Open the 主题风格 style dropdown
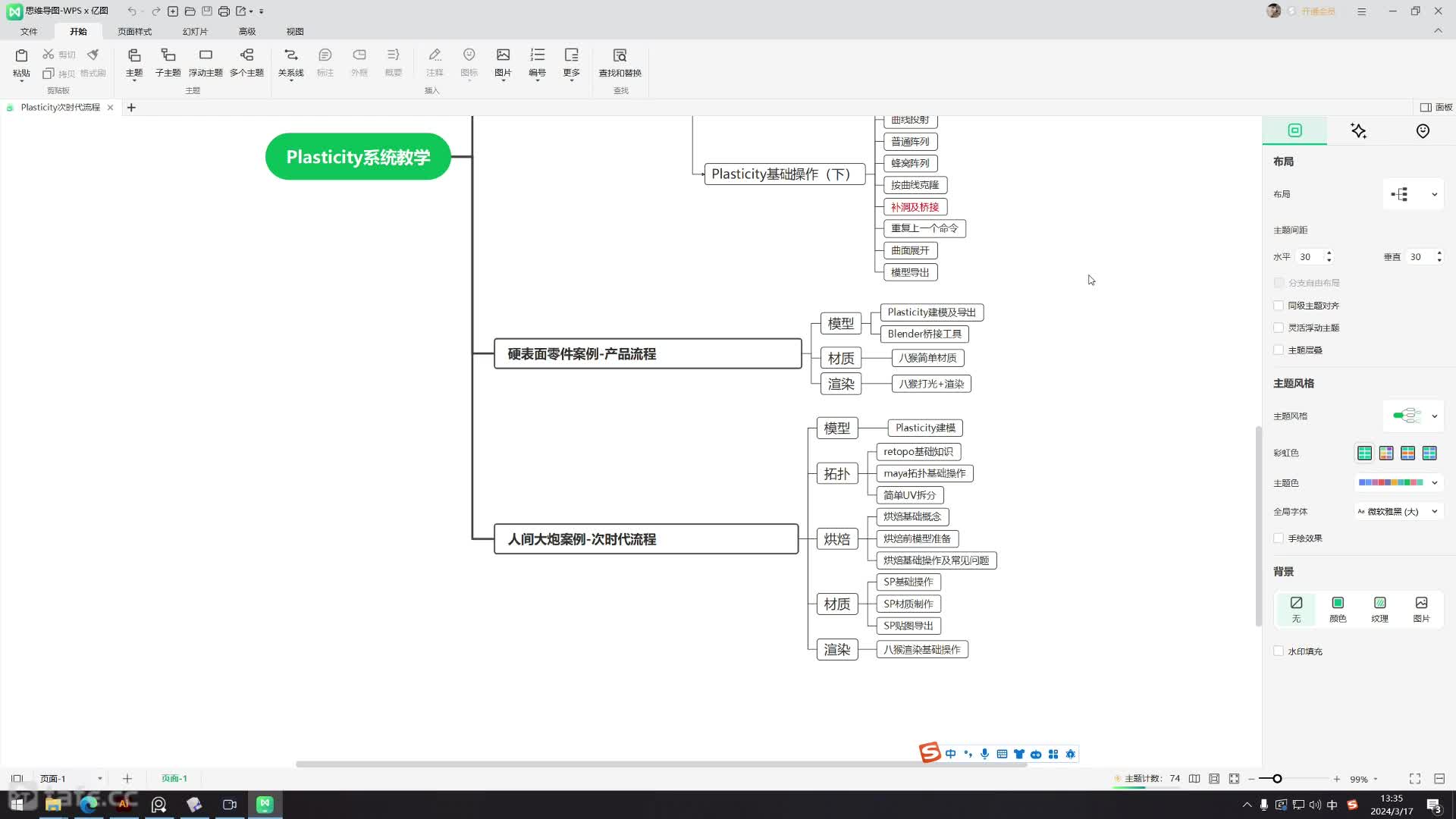The width and height of the screenshot is (1456, 819). (1414, 416)
